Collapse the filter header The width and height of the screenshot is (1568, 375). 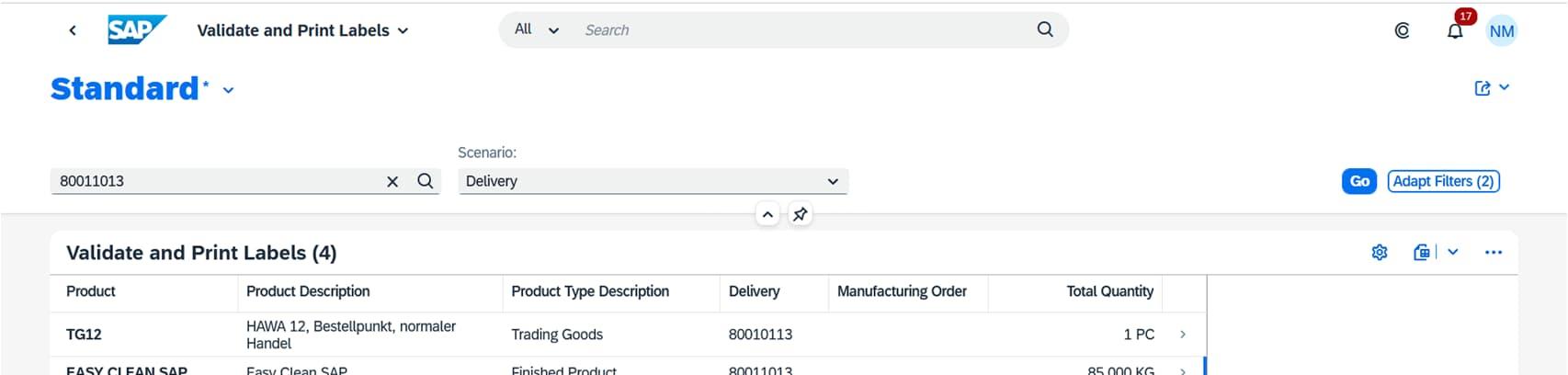[767, 214]
